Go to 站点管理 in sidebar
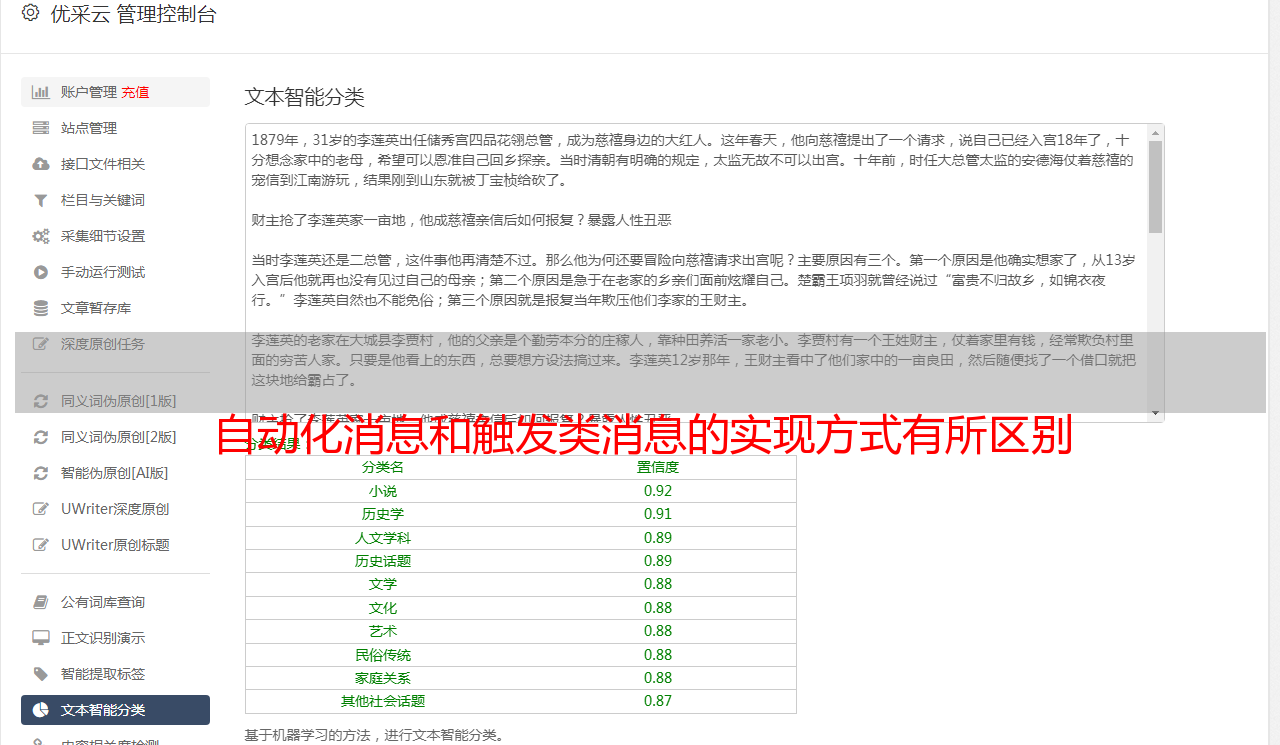The image size is (1280, 745). 115,128
